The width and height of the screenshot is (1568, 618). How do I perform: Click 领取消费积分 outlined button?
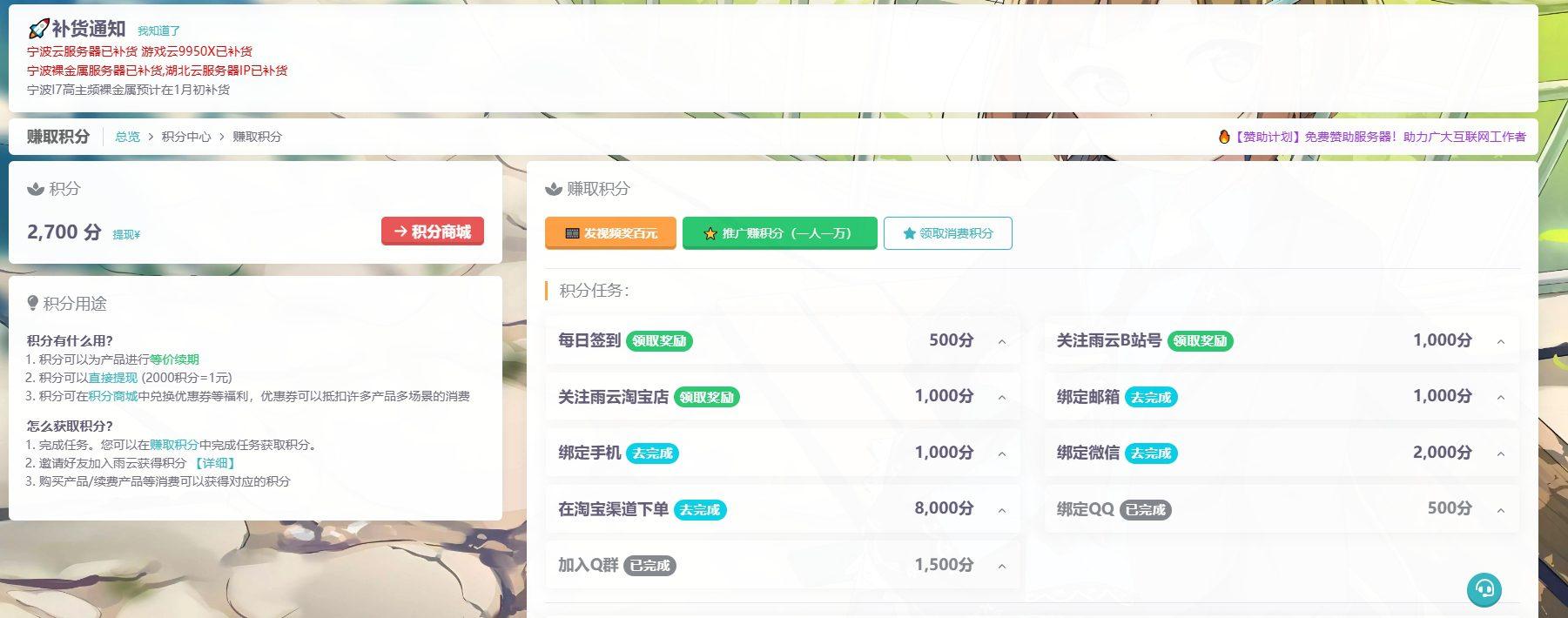click(x=948, y=233)
